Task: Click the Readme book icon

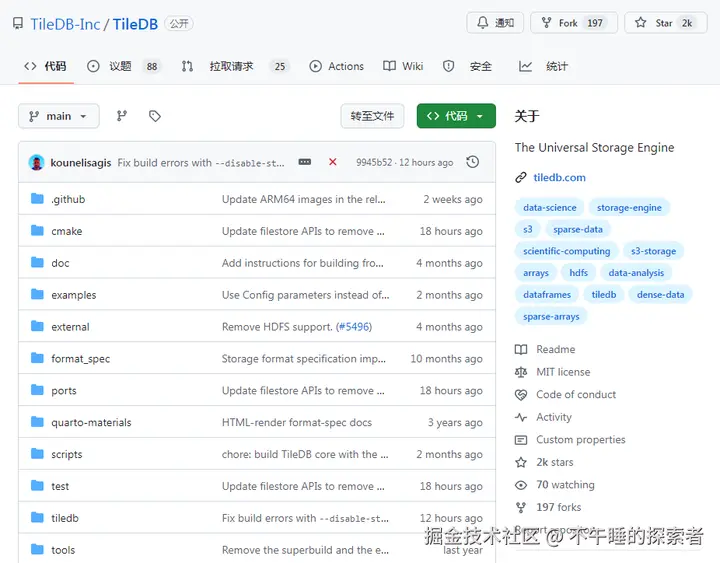Action: pos(521,349)
